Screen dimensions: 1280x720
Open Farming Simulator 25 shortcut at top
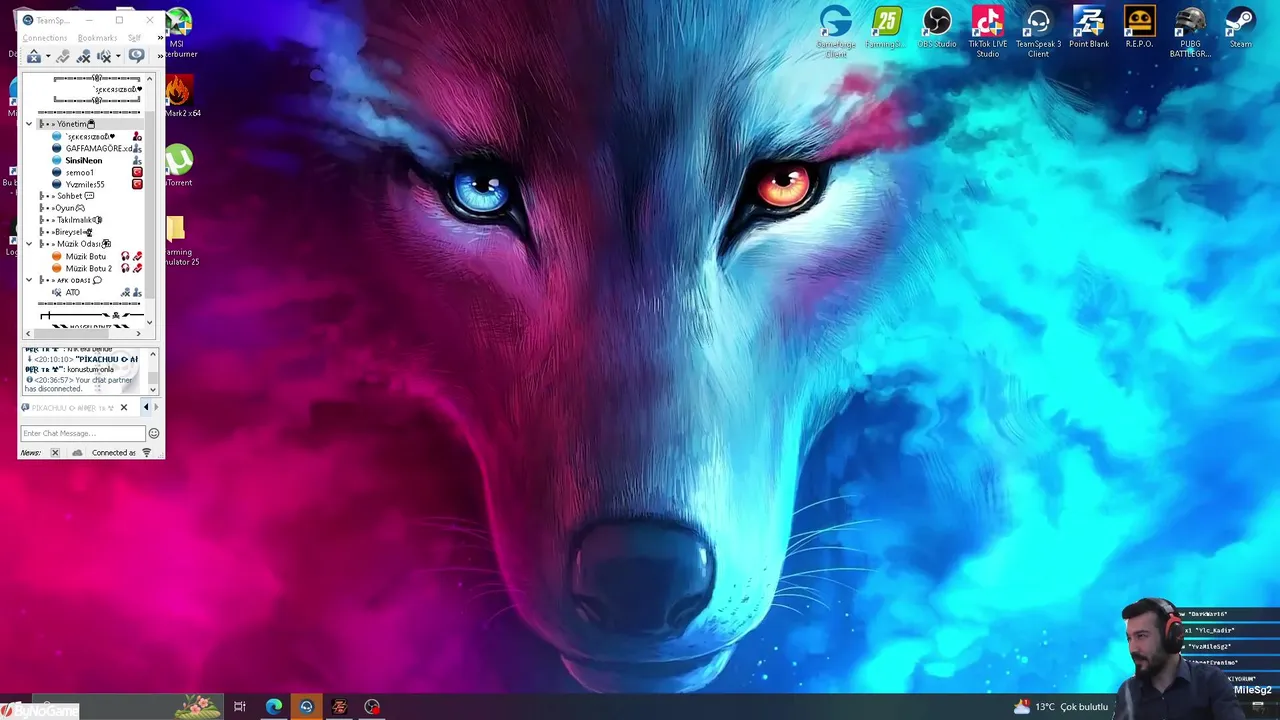click(x=885, y=27)
